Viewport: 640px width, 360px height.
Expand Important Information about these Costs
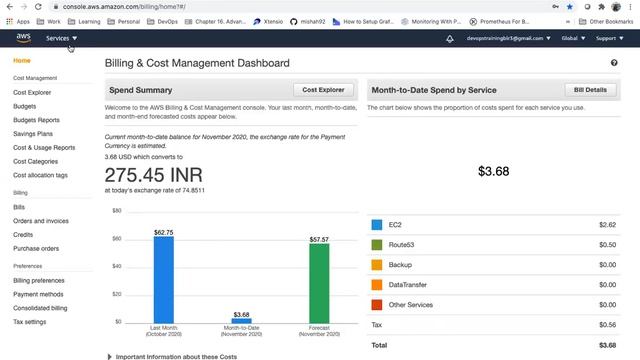click(x=172, y=357)
